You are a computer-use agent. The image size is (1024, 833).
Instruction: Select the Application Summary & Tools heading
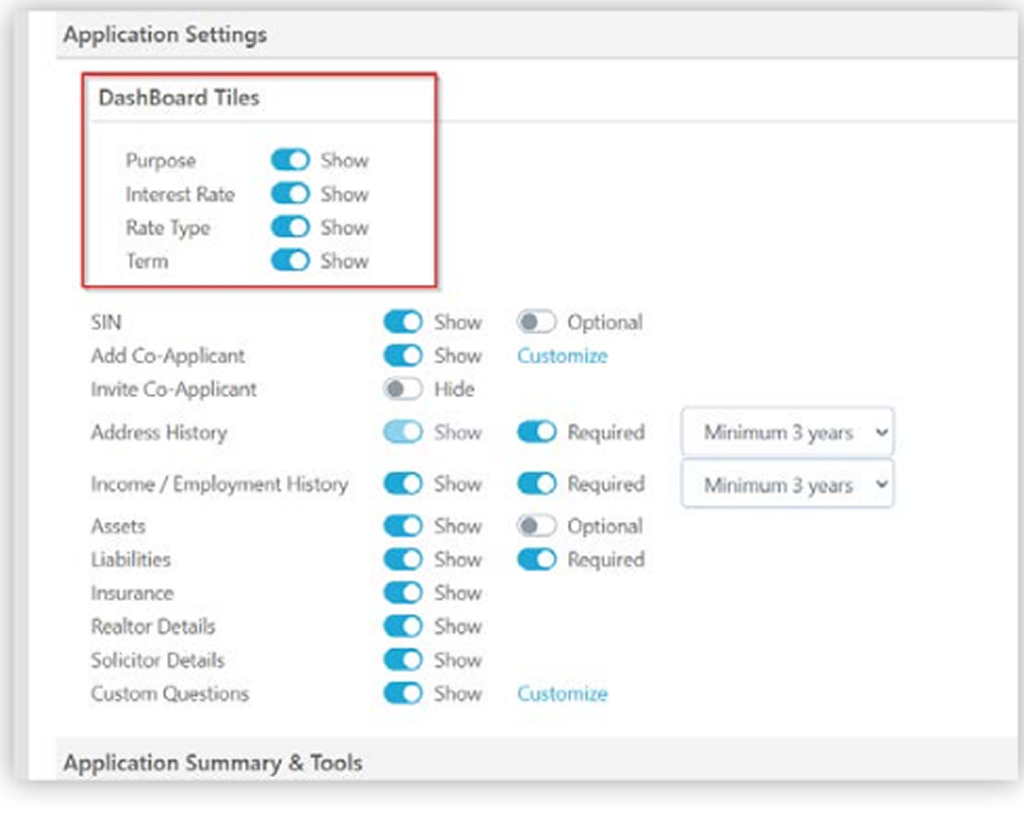click(213, 763)
